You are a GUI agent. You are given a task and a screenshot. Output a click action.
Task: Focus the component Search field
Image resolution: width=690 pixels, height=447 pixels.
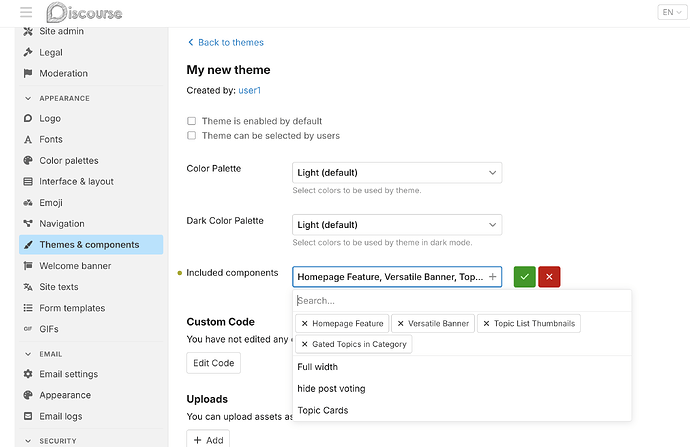coord(462,300)
